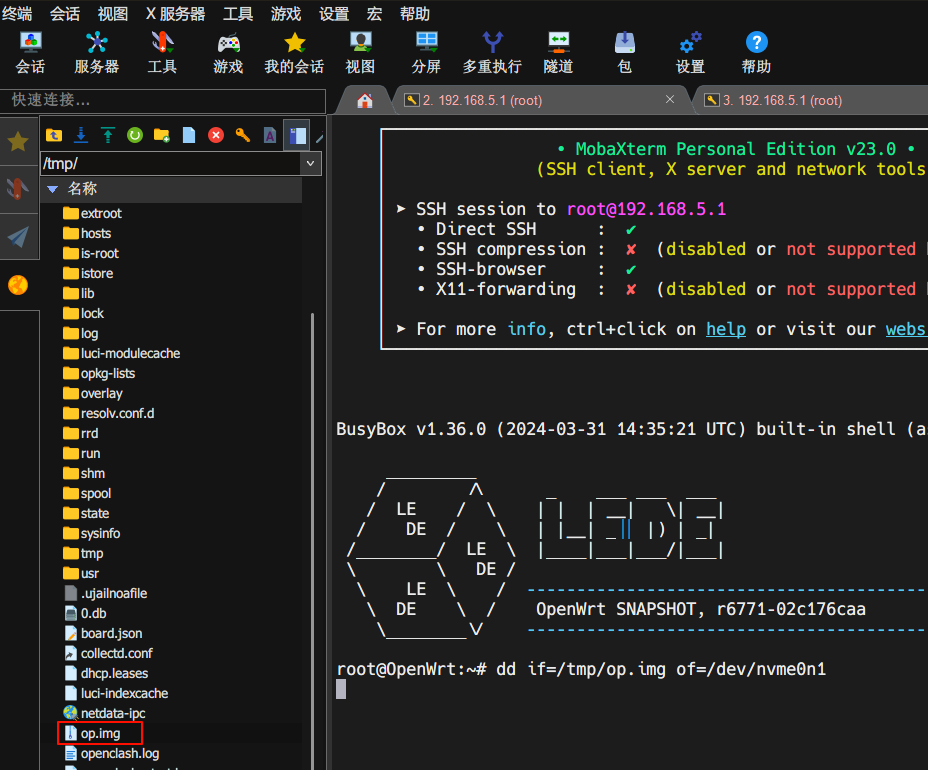Click the 名称 column sort triangle
The height and width of the screenshot is (770, 928).
(x=52, y=189)
